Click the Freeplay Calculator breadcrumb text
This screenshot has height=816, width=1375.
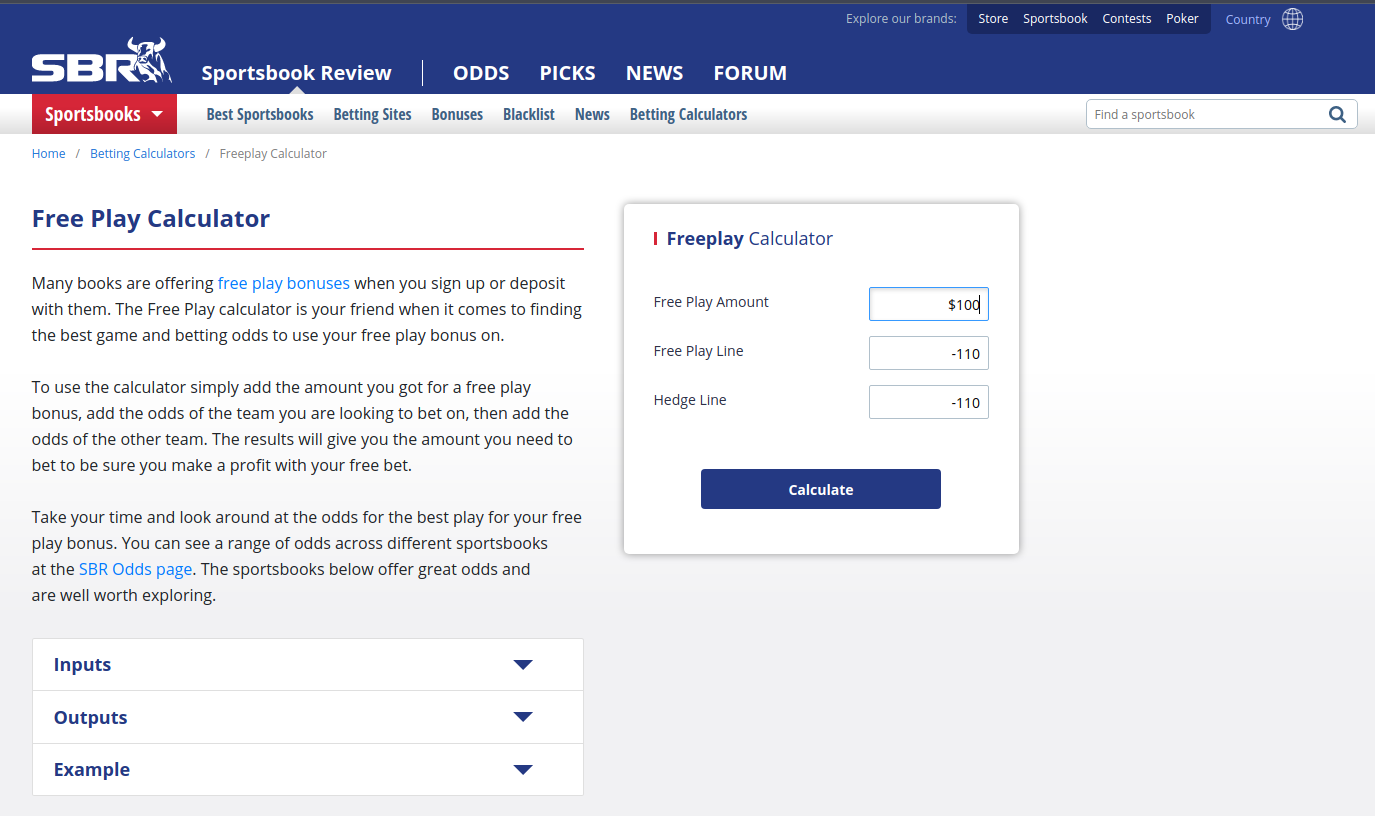(273, 154)
